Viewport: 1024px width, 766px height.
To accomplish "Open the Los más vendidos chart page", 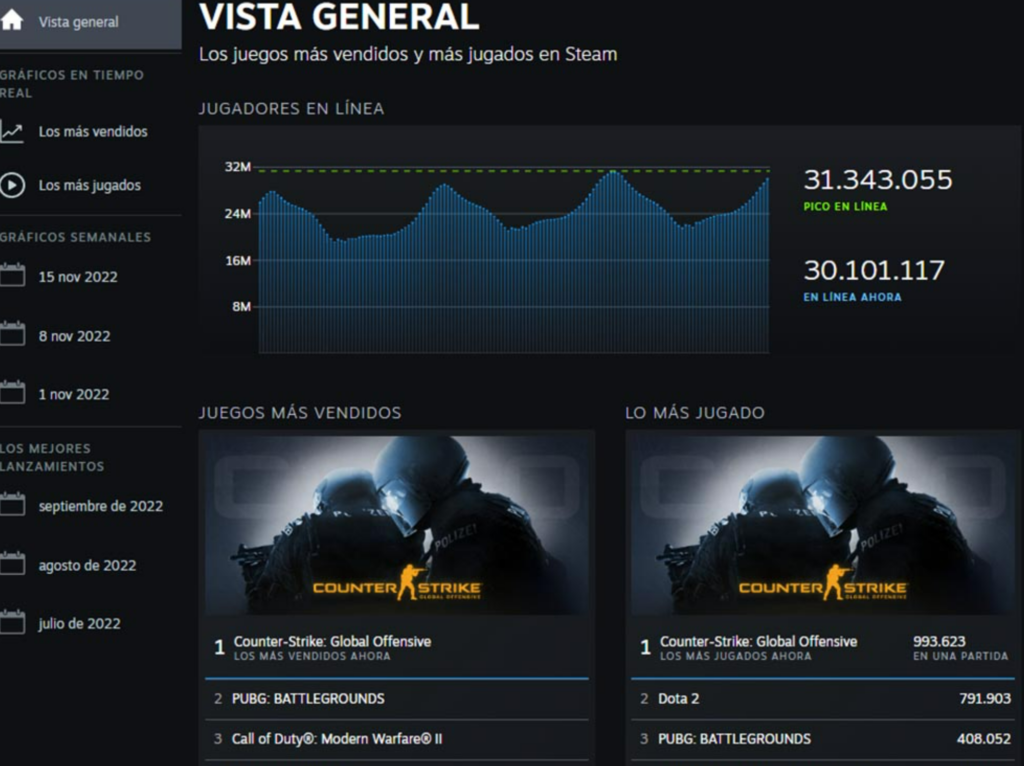I will (92, 131).
